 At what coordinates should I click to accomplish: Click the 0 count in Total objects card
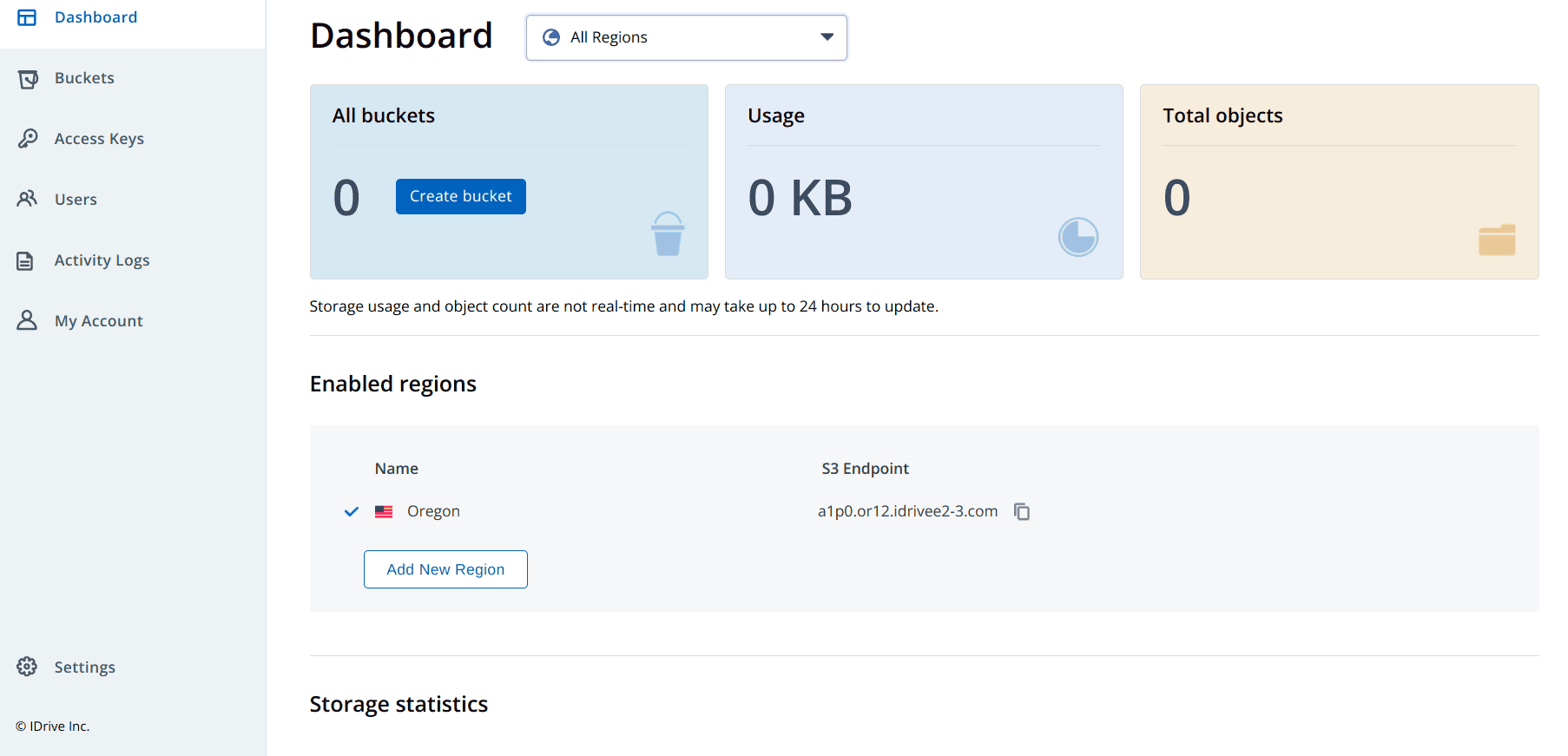(1177, 198)
